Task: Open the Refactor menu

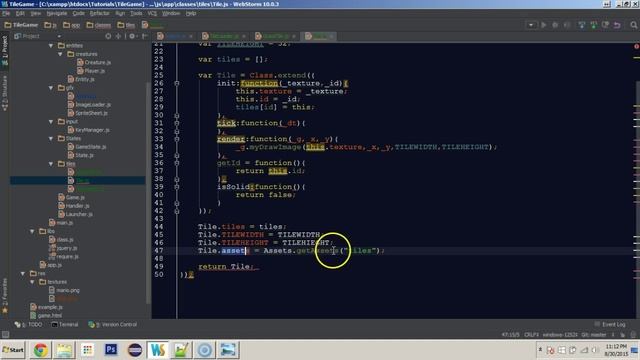Action: pyautogui.click(x=100, y=13)
